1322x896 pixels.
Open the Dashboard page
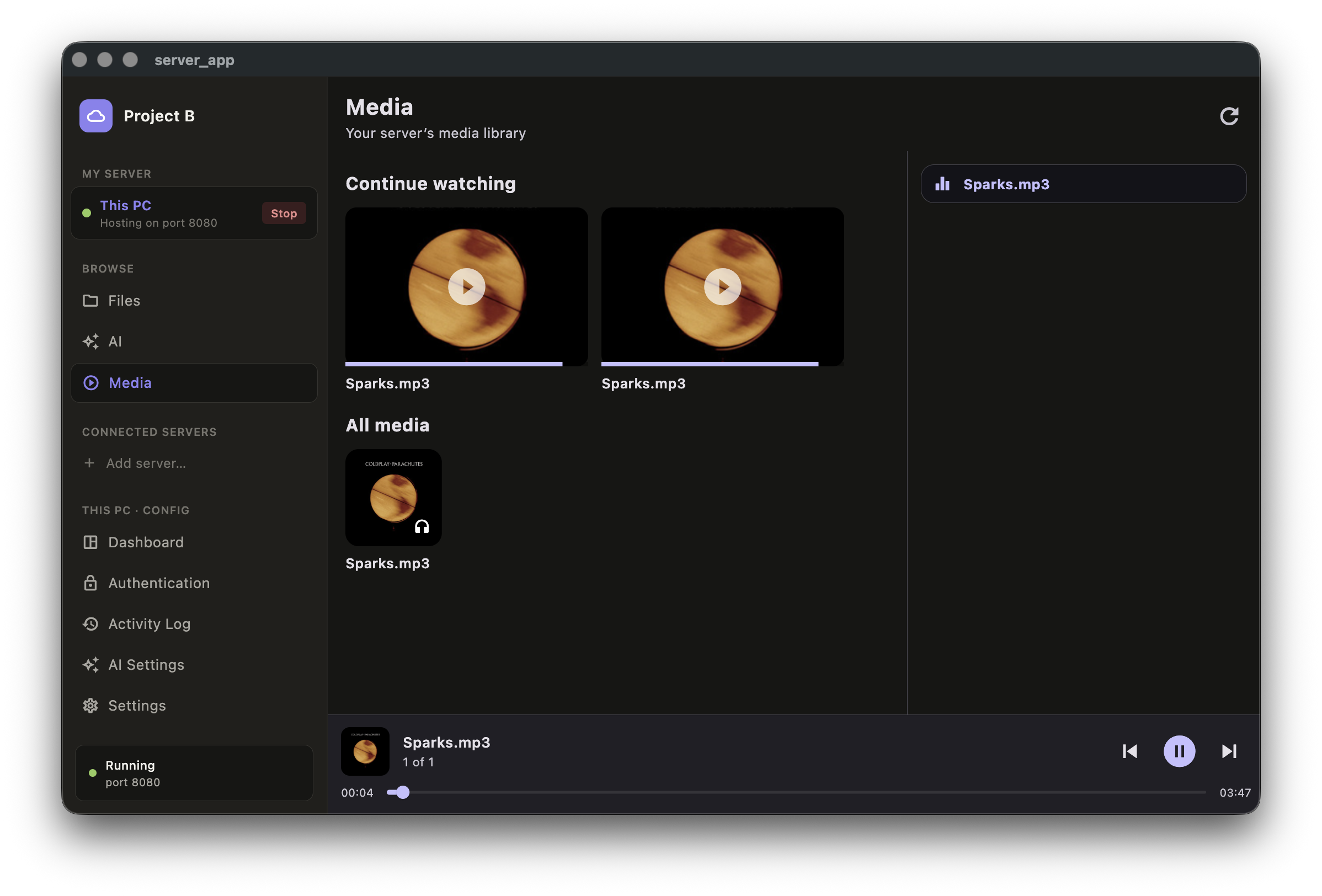194,542
